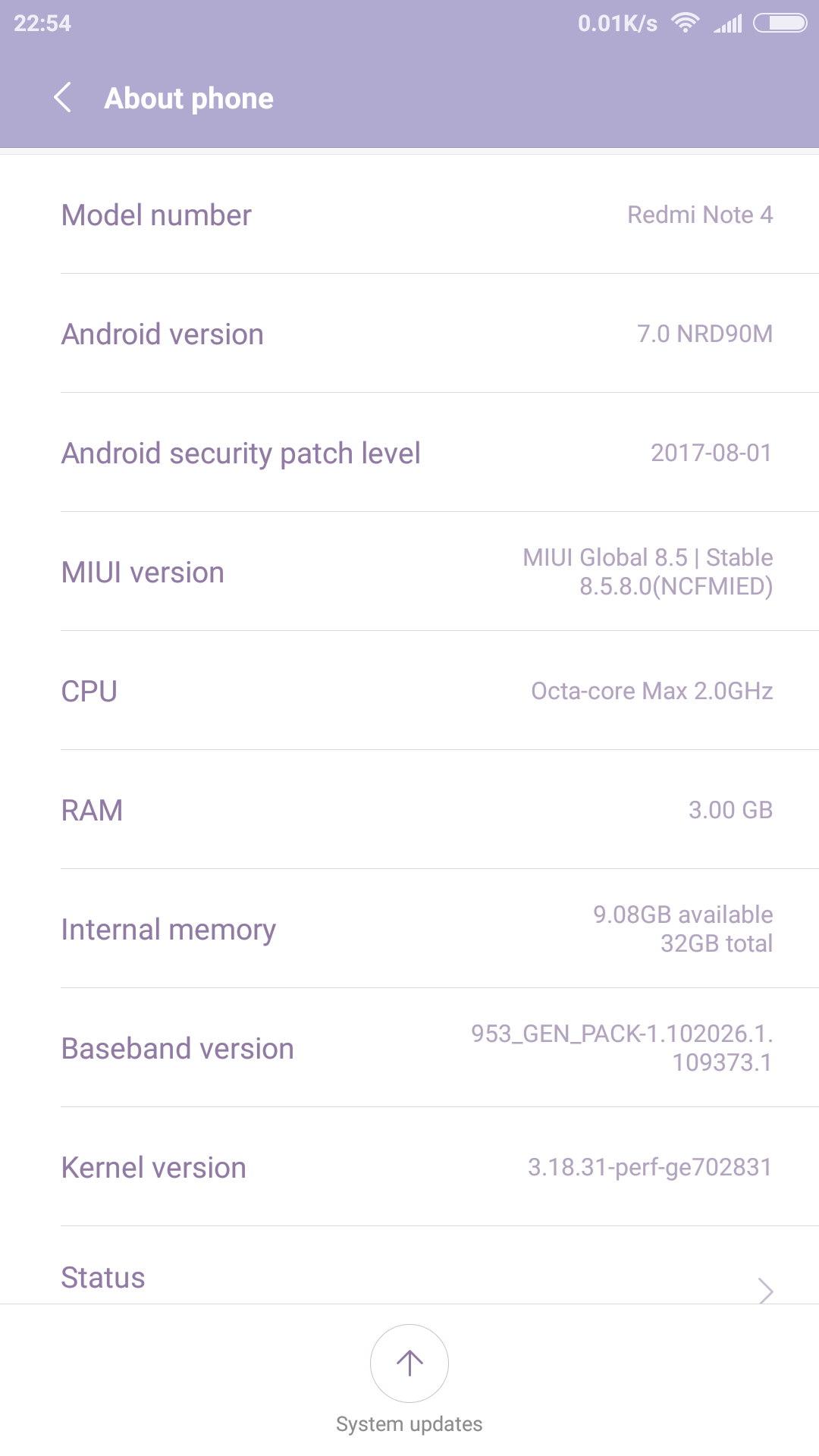This screenshot has width=819, height=1456.
Task: Tap the back arrow icon
Action: (63, 98)
